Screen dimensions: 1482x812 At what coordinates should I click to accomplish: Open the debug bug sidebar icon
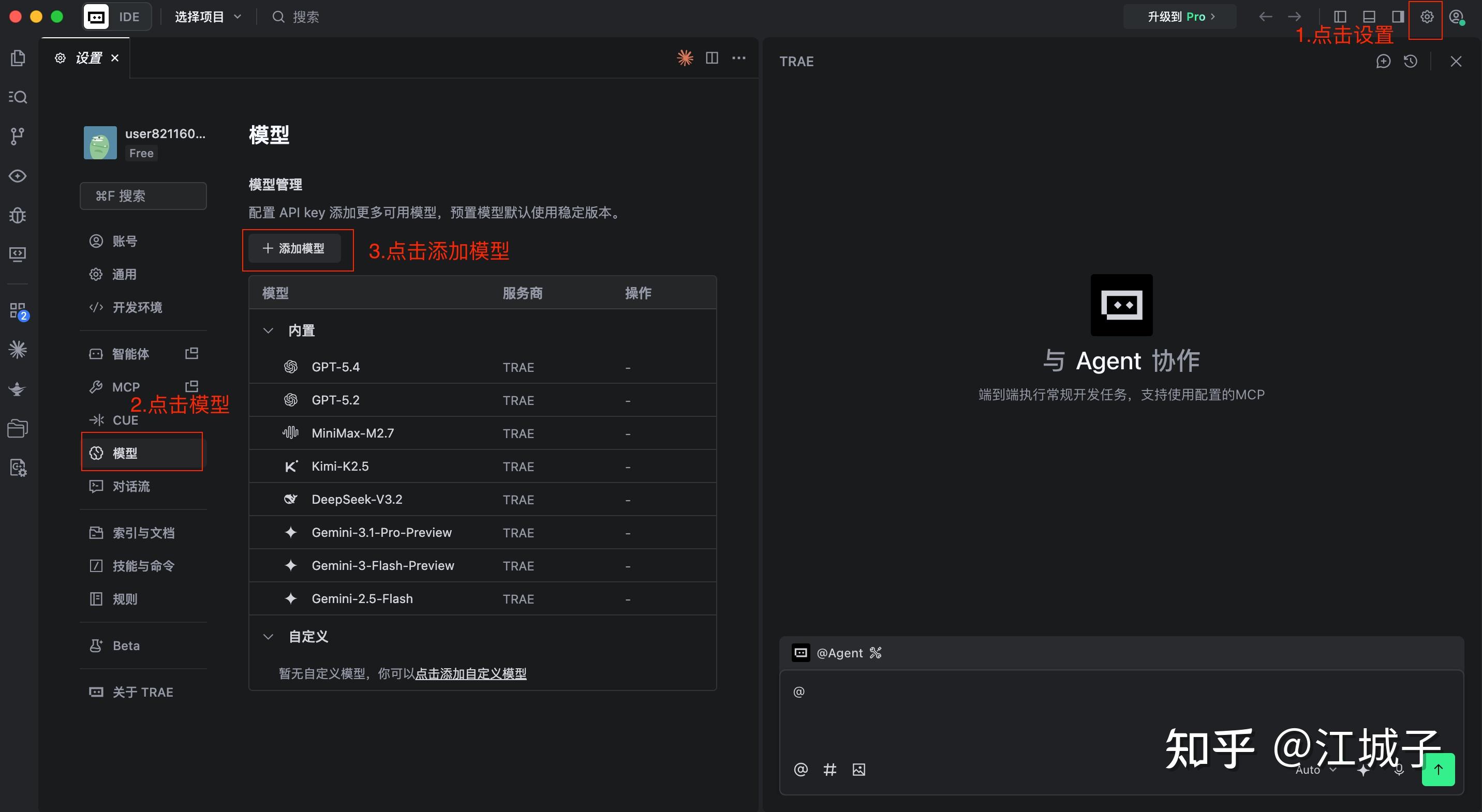pos(18,215)
